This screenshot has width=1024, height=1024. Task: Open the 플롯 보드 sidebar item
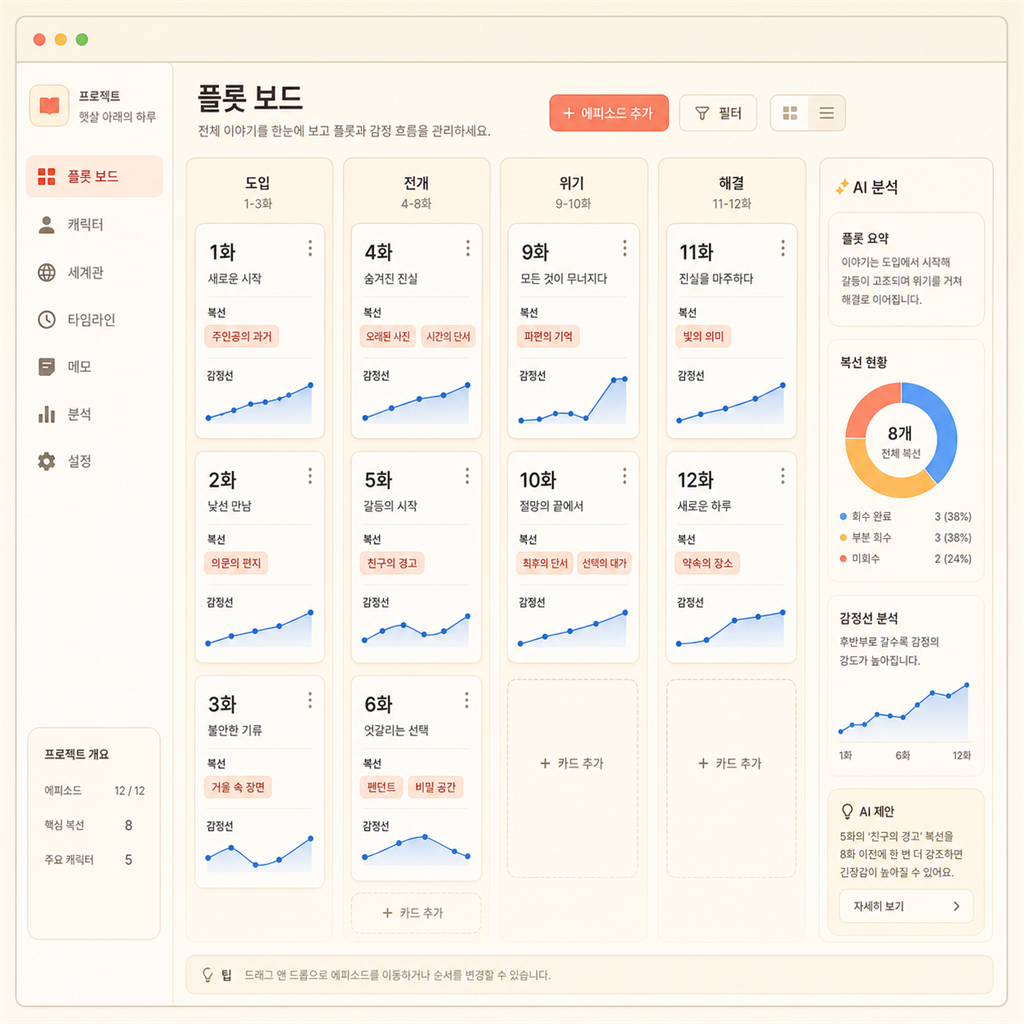click(94, 176)
